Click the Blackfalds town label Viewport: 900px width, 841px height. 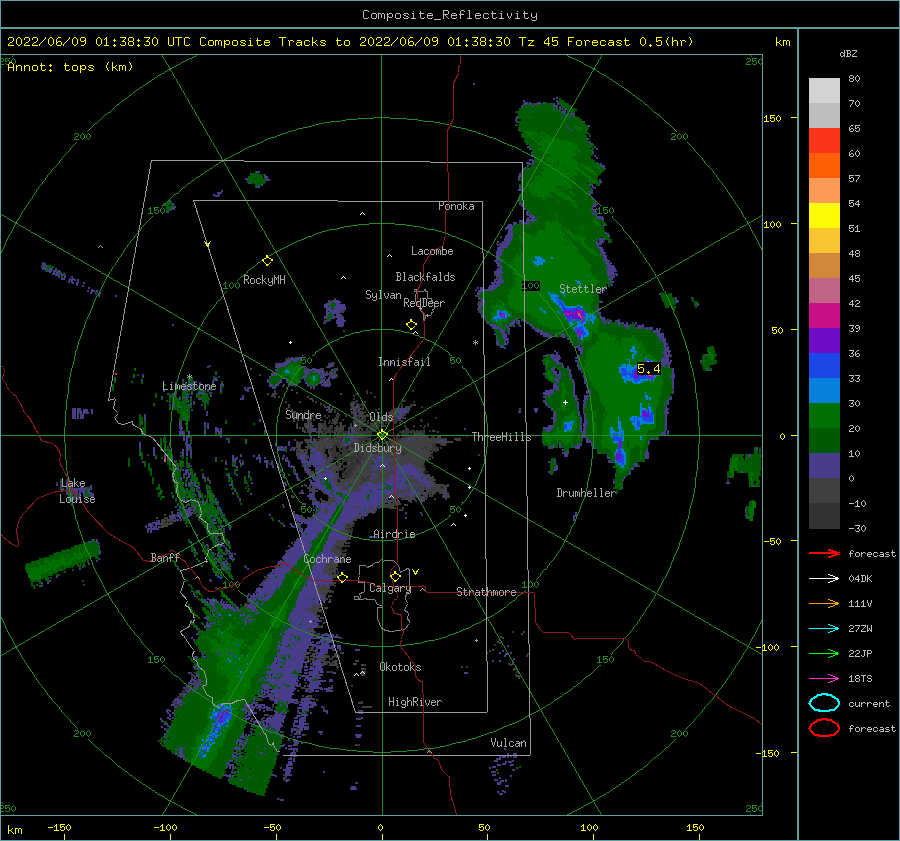coord(425,277)
